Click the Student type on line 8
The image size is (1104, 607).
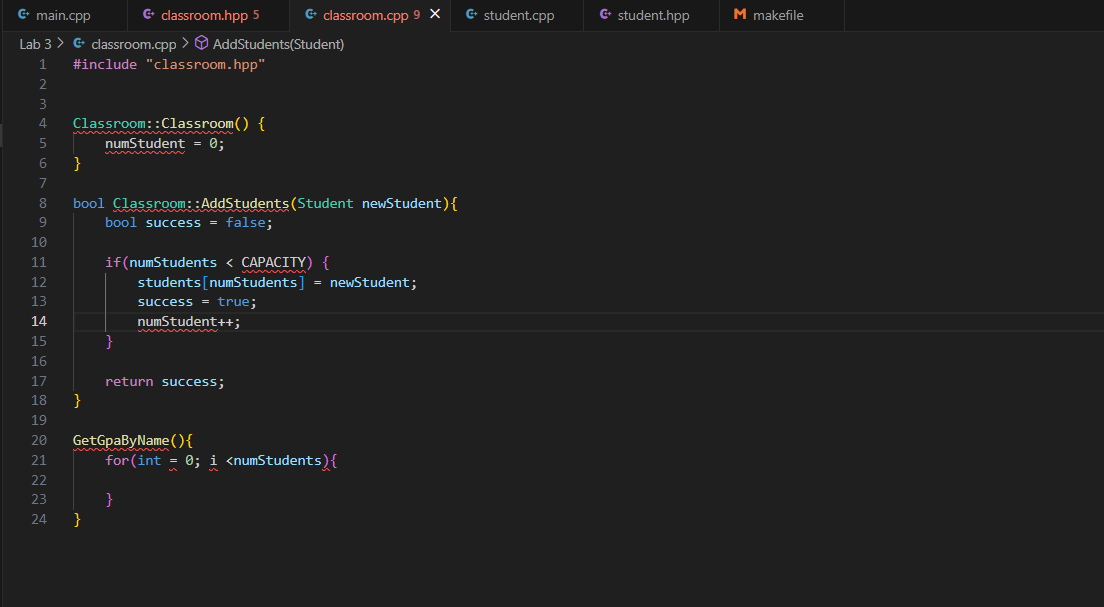click(x=325, y=204)
